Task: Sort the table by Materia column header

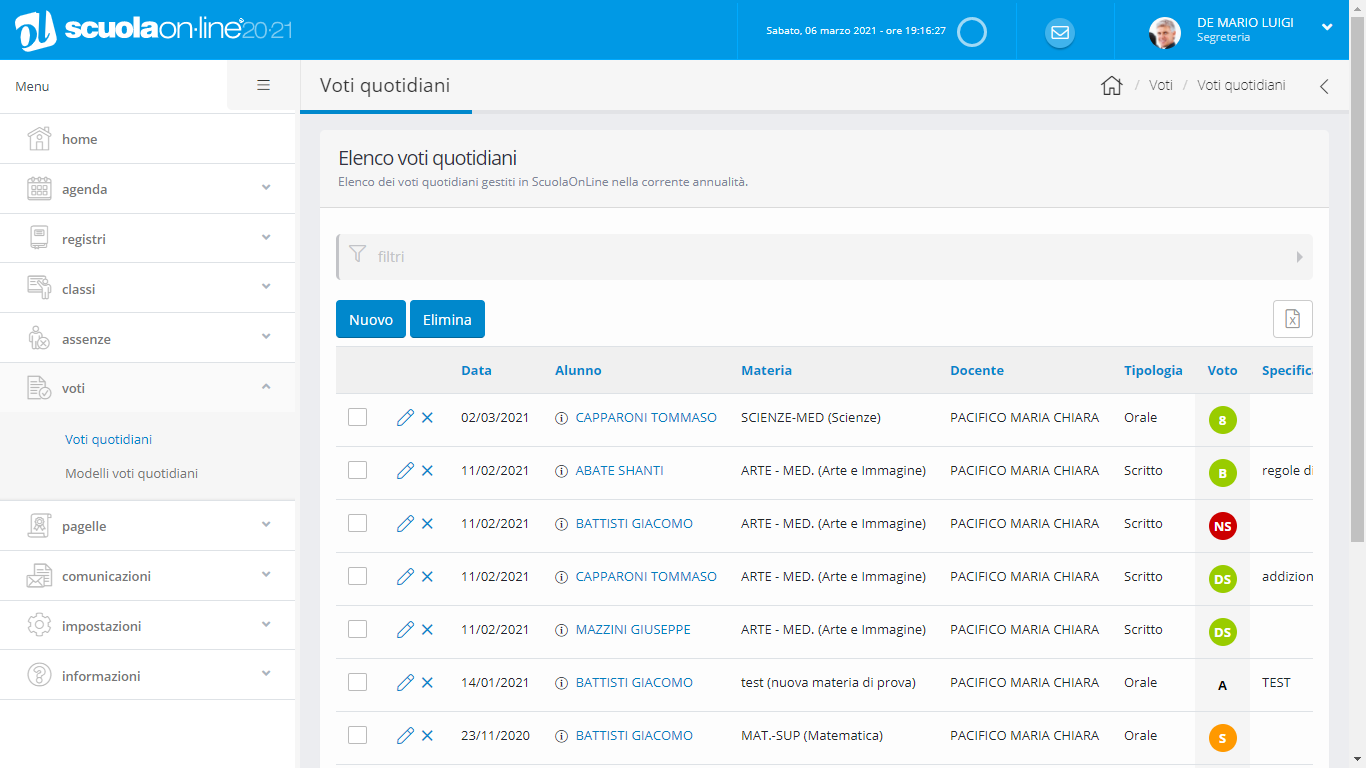Action: [x=766, y=370]
